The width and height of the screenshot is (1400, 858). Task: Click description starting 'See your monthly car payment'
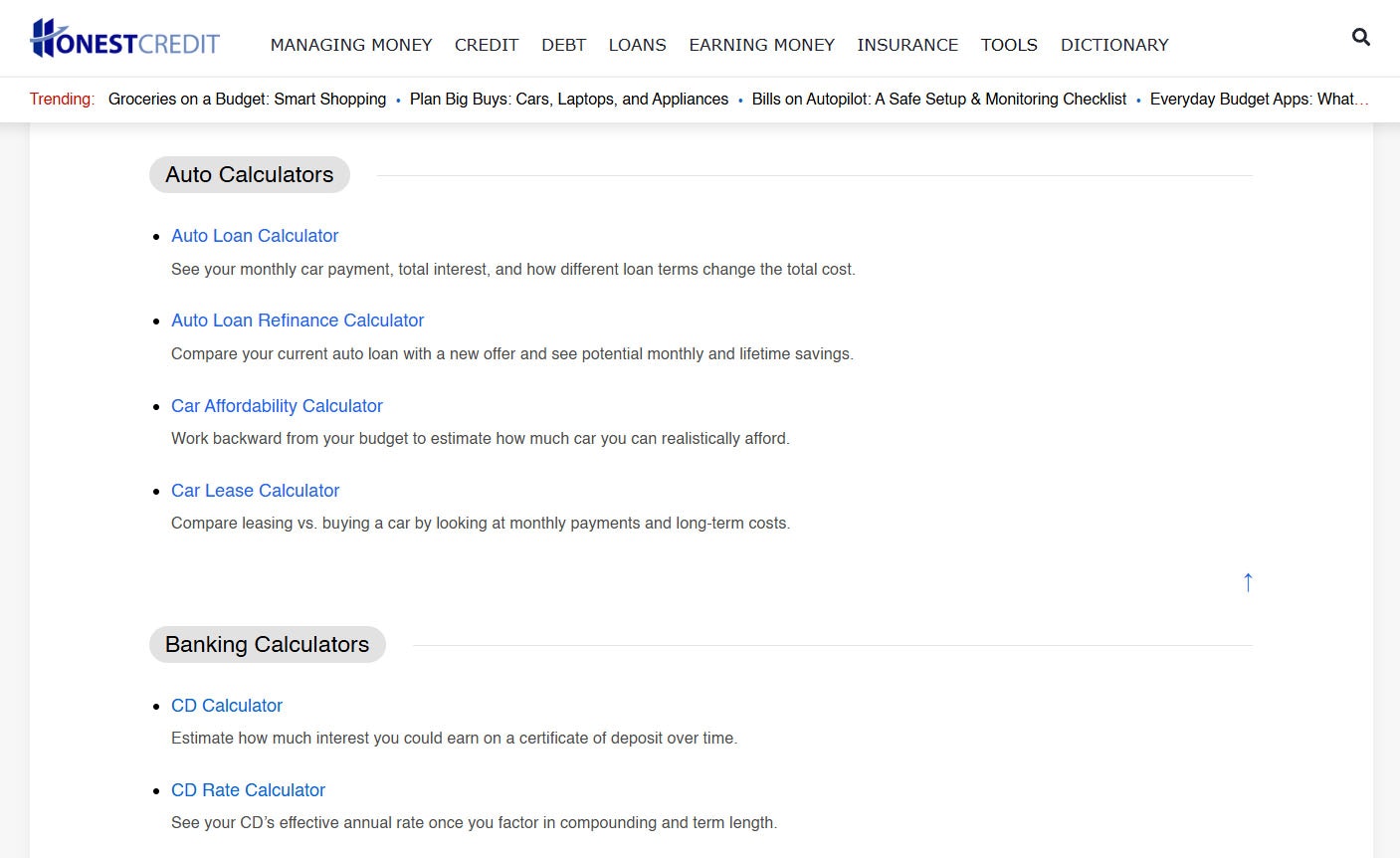click(x=513, y=270)
